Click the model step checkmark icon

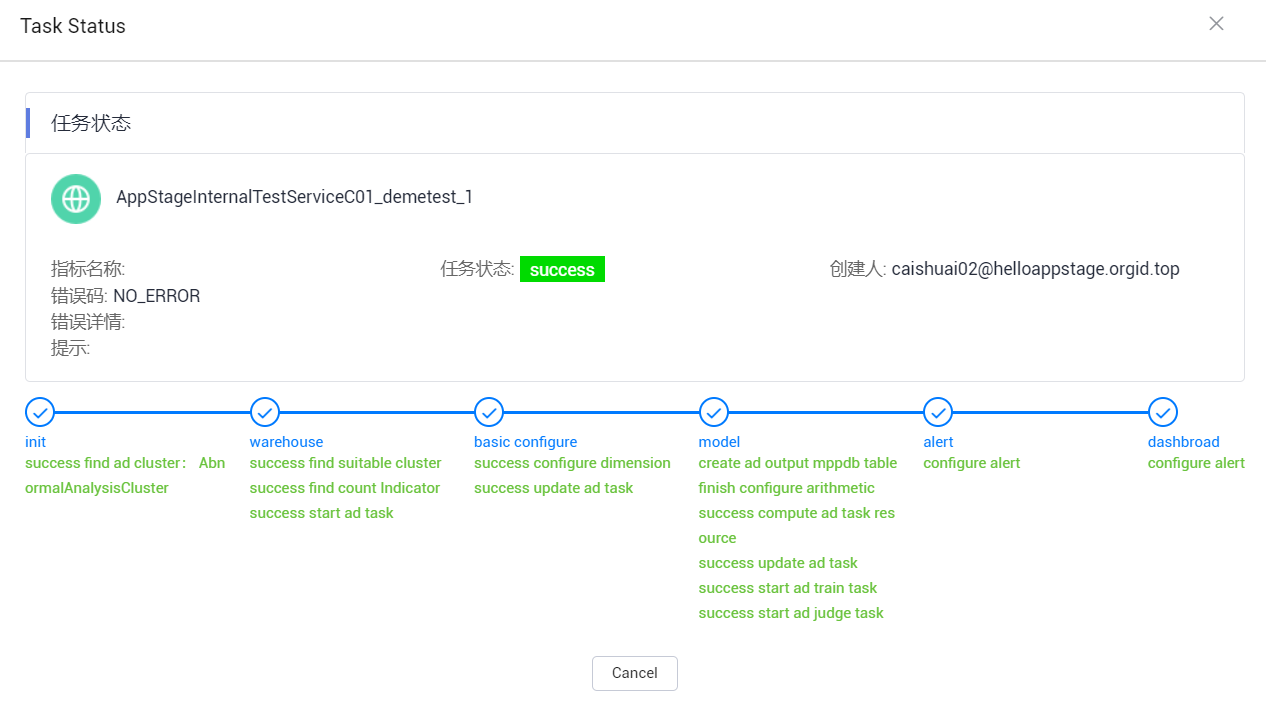coord(713,411)
